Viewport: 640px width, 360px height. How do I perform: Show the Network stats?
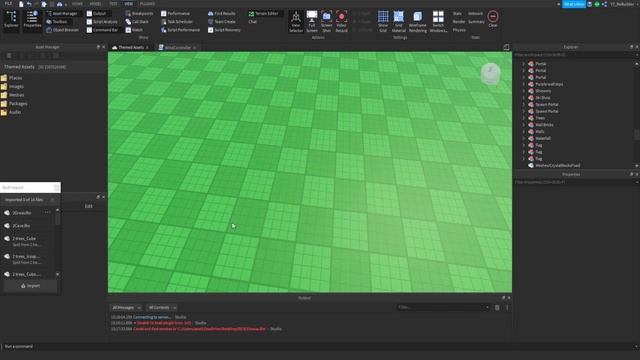(x=476, y=13)
